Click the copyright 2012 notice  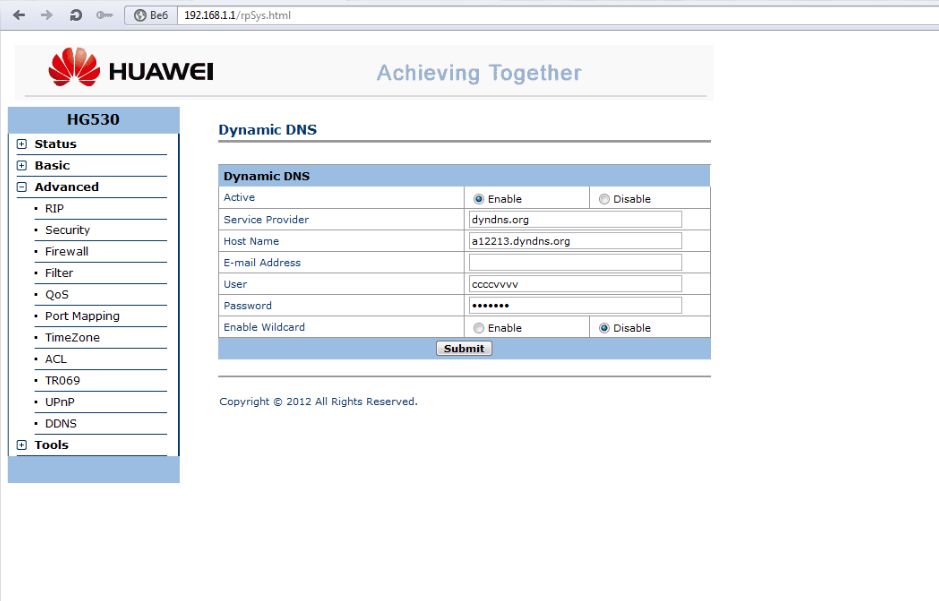[x=318, y=402]
